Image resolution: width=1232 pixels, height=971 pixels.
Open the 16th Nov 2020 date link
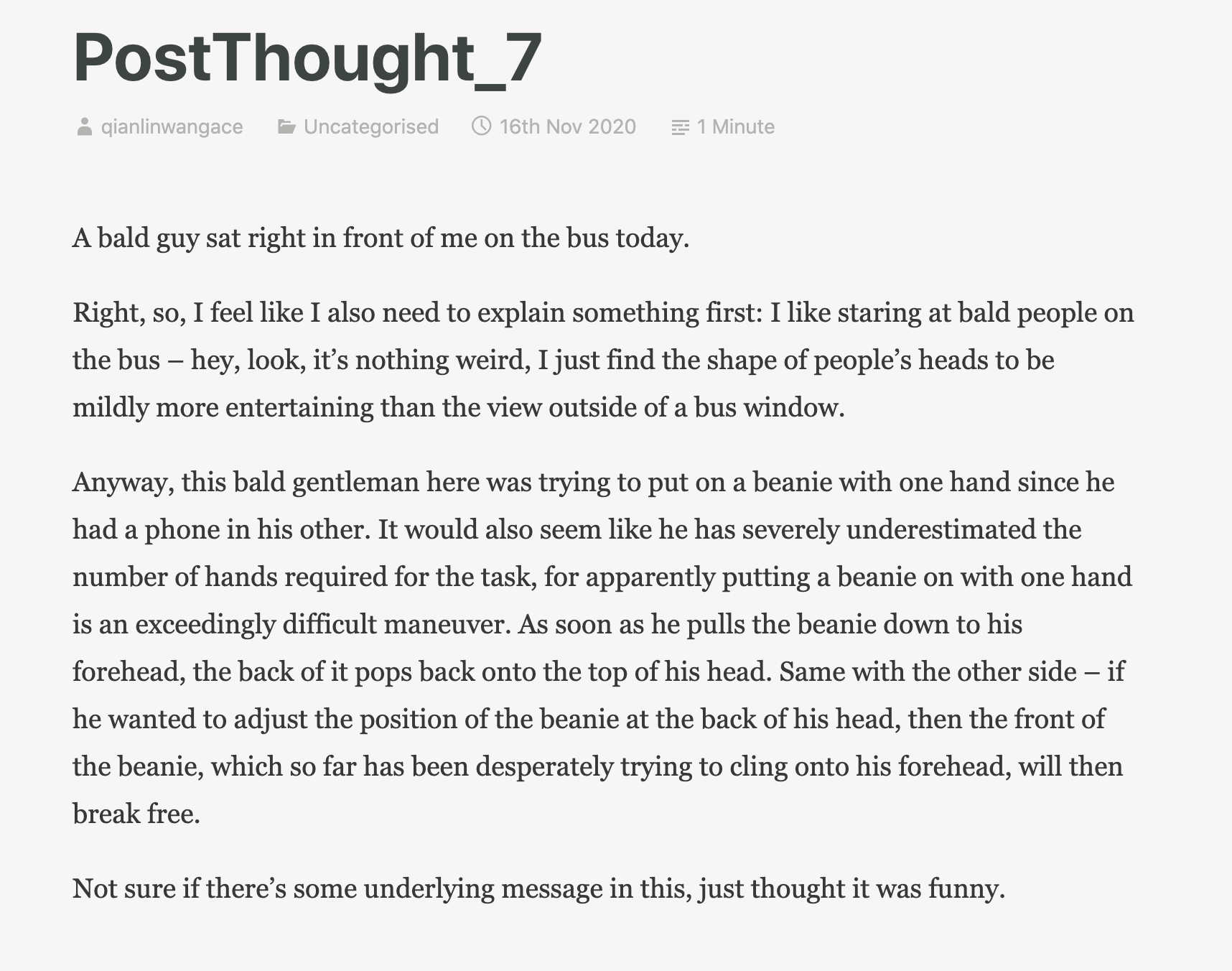[568, 127]
